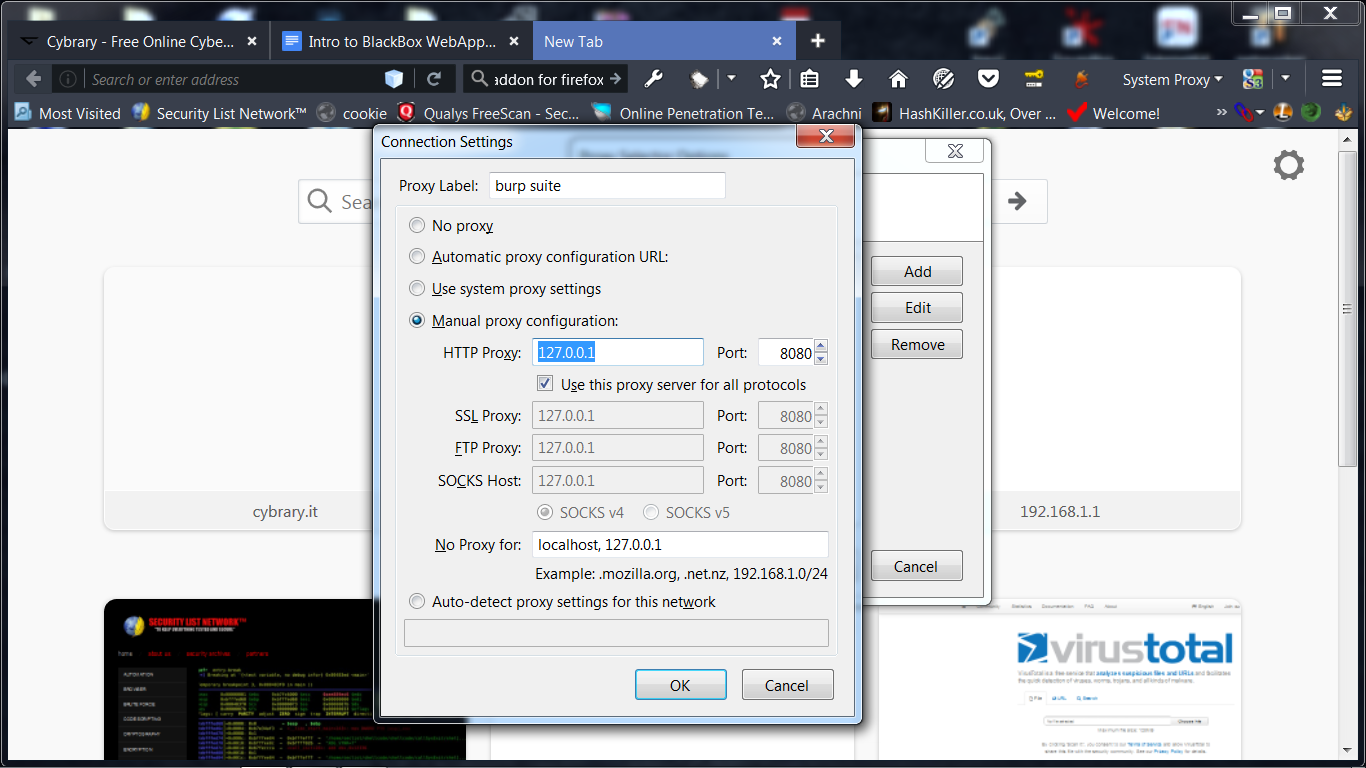Reload the page with the refresh icon
Image resolution: width=1366 pixels, height=768 pixels.
coord(434,79)
